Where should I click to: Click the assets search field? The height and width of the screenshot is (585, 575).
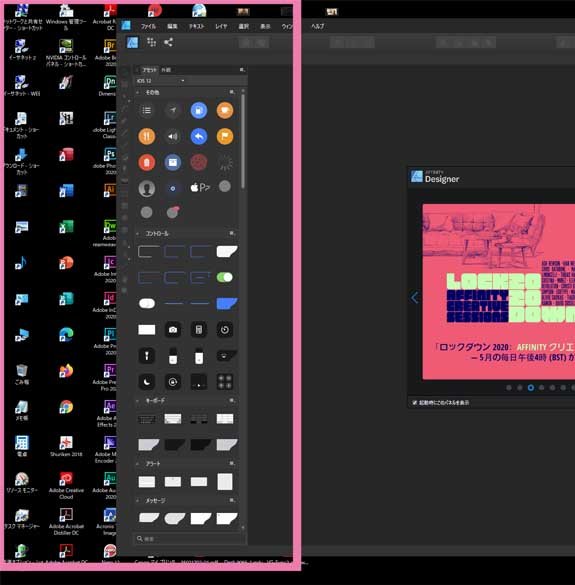pos(190,539)
